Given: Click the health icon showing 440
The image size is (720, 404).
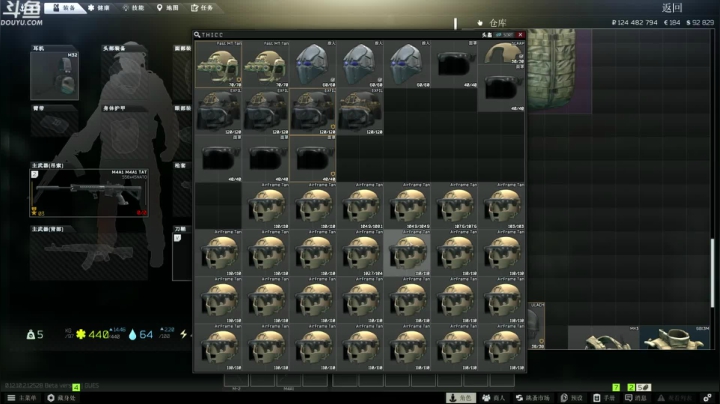Looking at the screenshot, I should click(x=81, y=334).
